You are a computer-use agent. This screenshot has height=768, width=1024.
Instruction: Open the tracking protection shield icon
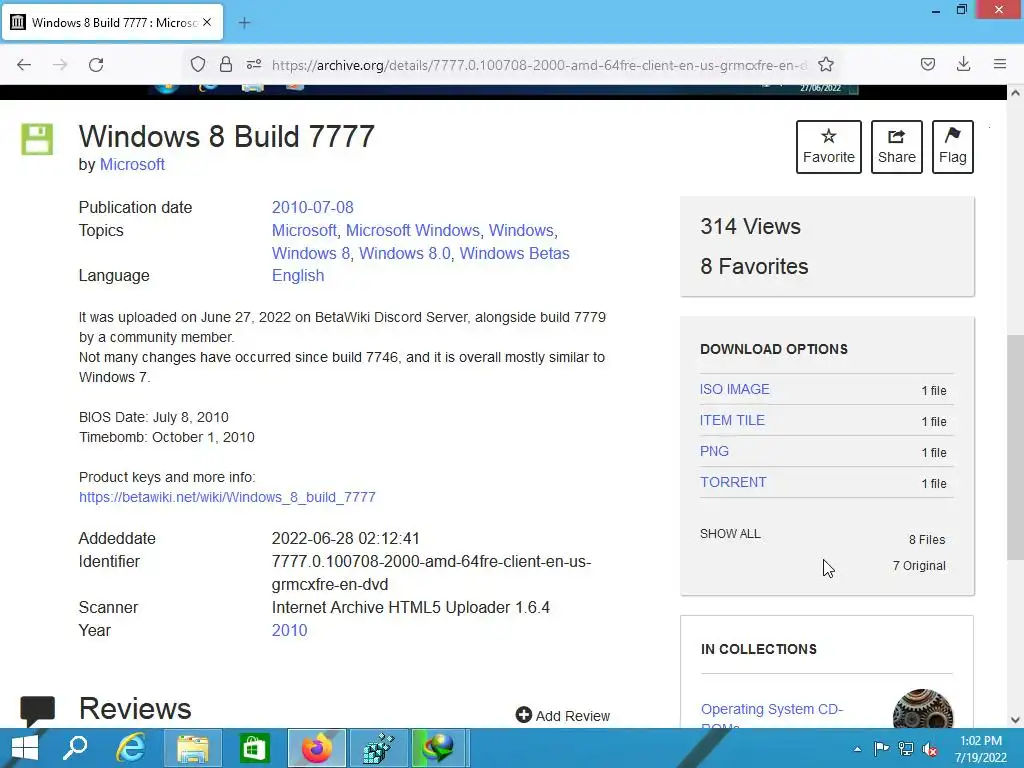(198, 64)
